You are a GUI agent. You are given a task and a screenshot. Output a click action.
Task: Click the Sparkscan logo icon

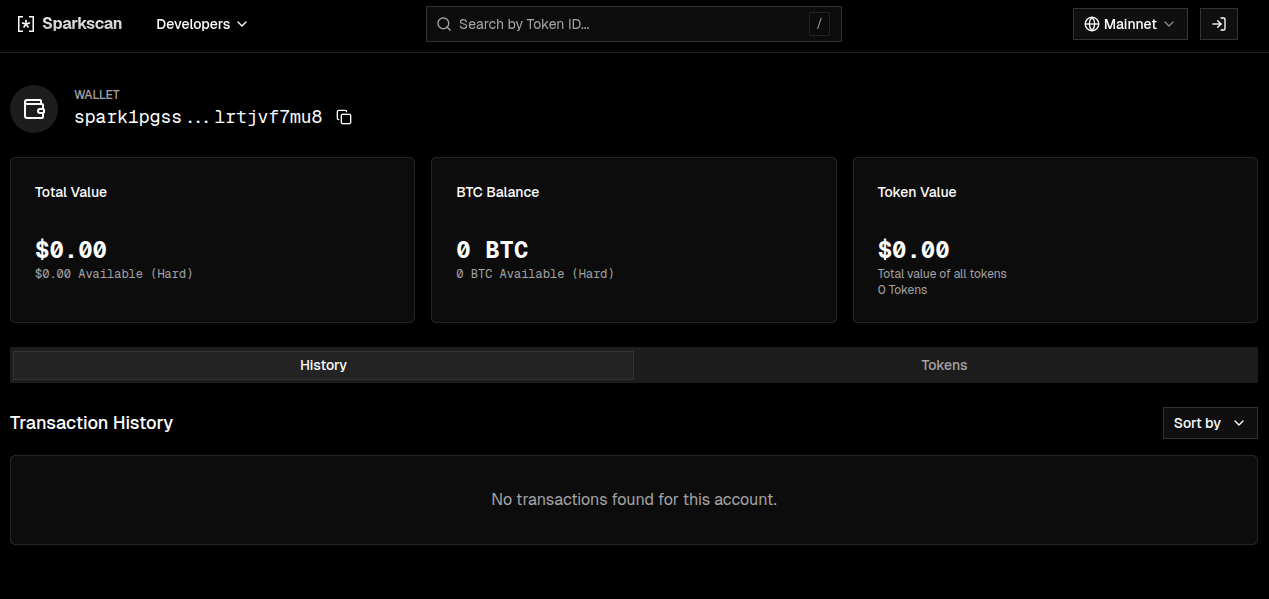[26, 24]
